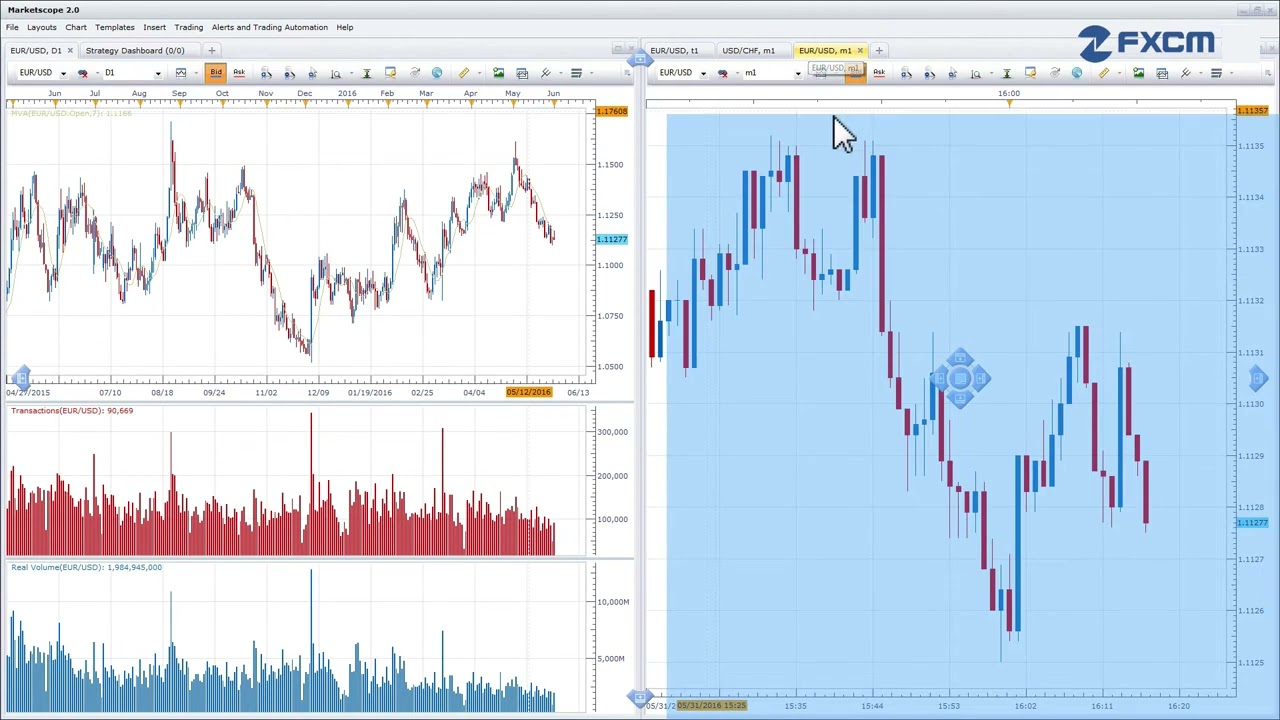
Task: Click the save-as-picture icon in left toolbar
Action: (498, 73)
